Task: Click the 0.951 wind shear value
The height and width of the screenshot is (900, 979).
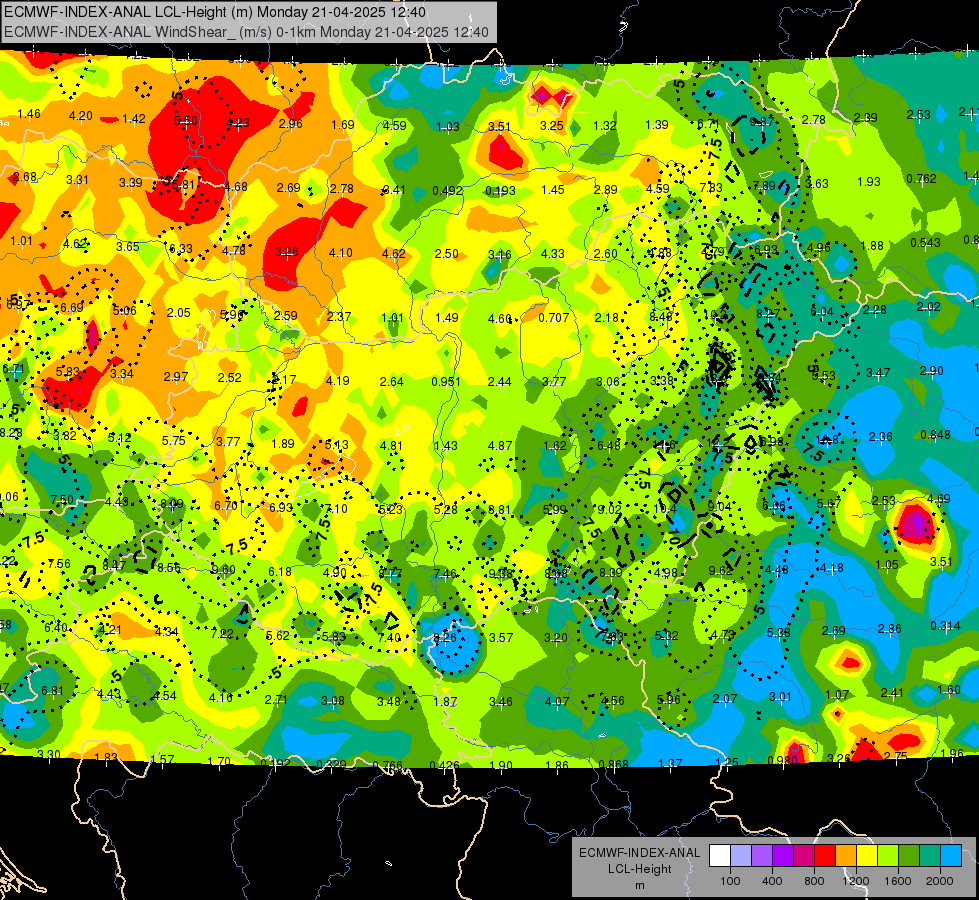Action: [x=446, y=382]
